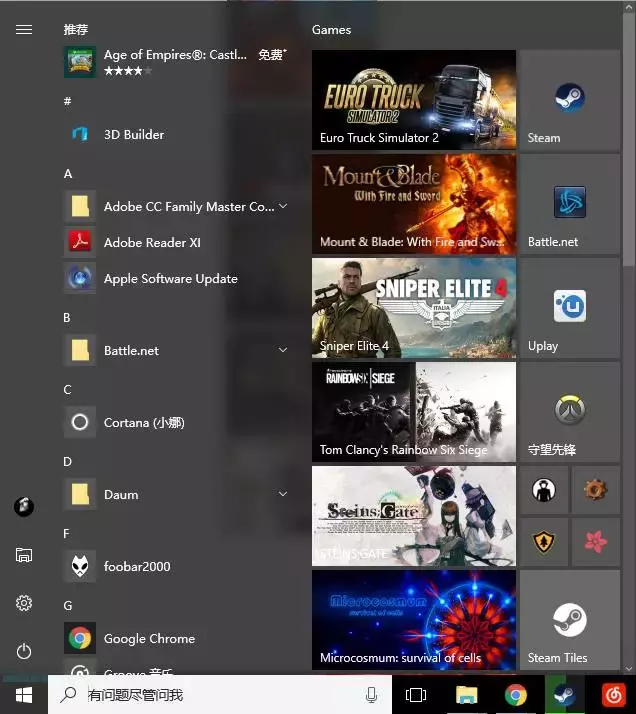Switch to Steam on the taskbar

click(x=564, y=695)
